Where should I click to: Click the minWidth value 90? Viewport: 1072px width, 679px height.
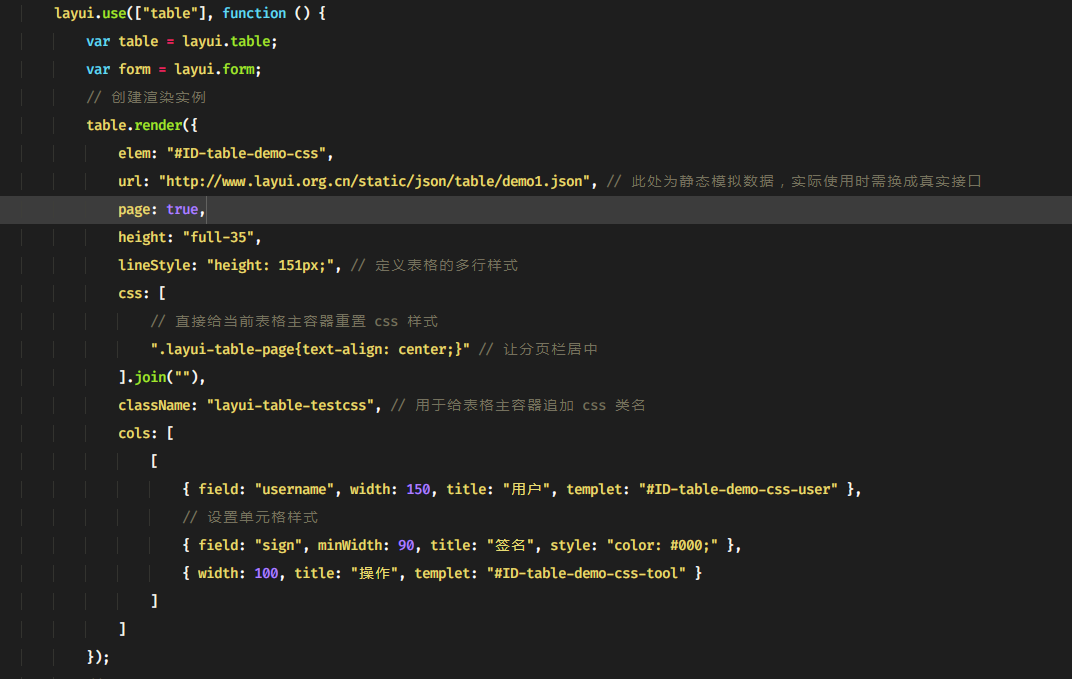click(x=406, y=546)
